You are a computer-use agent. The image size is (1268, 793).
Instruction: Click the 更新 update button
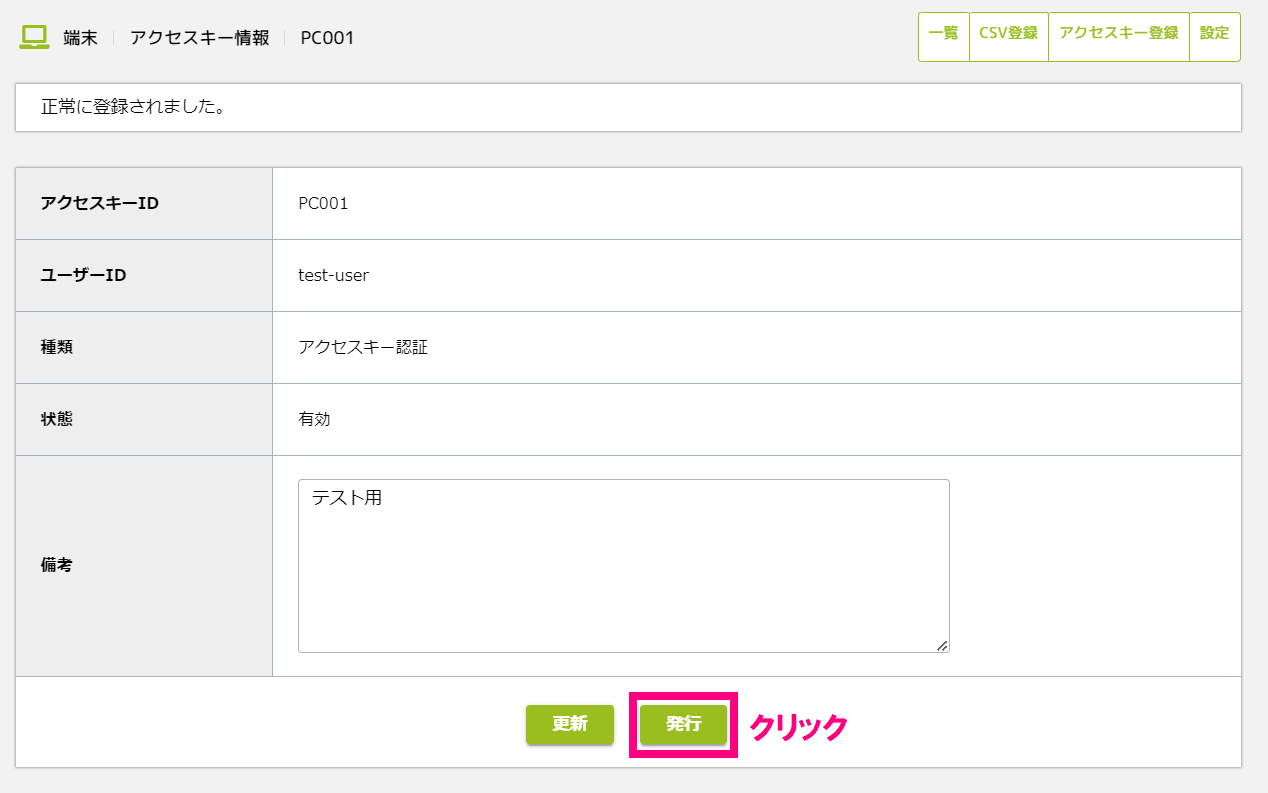coord(570,724)
